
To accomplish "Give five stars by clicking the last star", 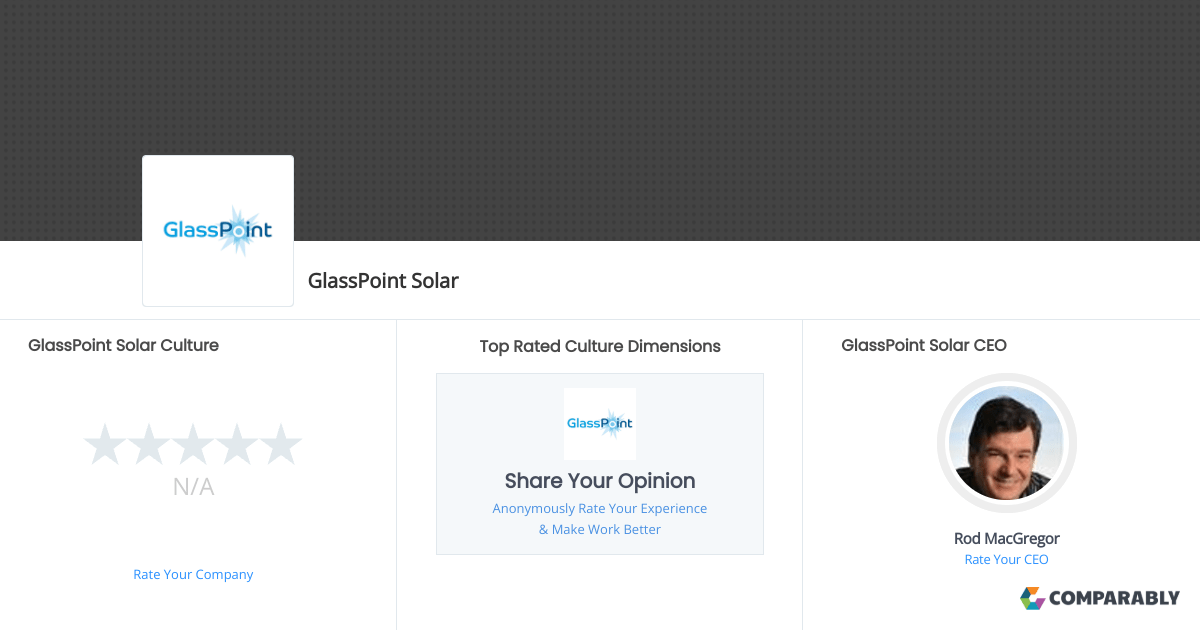I will point(281,443).
